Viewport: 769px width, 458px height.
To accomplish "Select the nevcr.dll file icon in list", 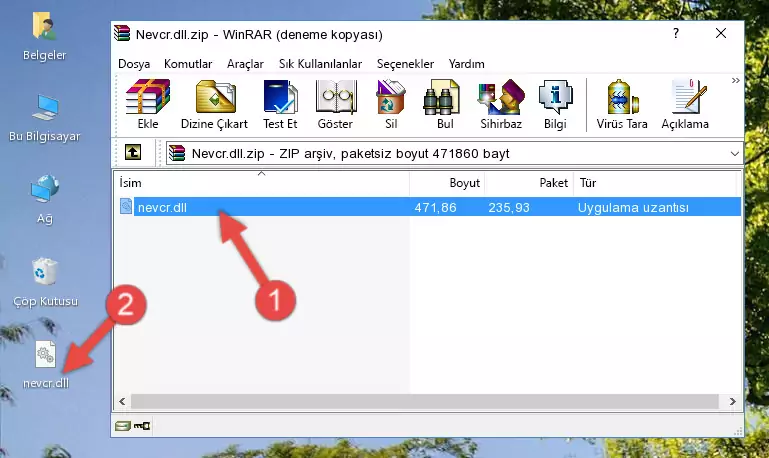I will 126,206.
